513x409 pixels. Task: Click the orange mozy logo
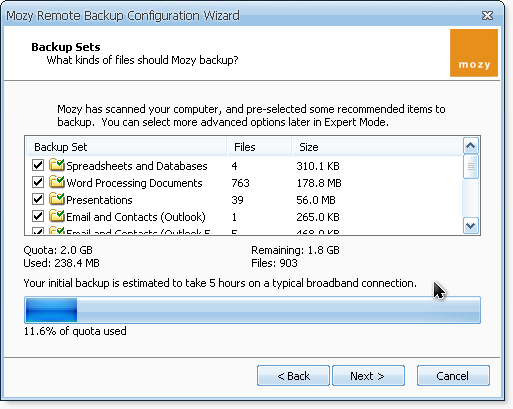[x=474, y=53]
